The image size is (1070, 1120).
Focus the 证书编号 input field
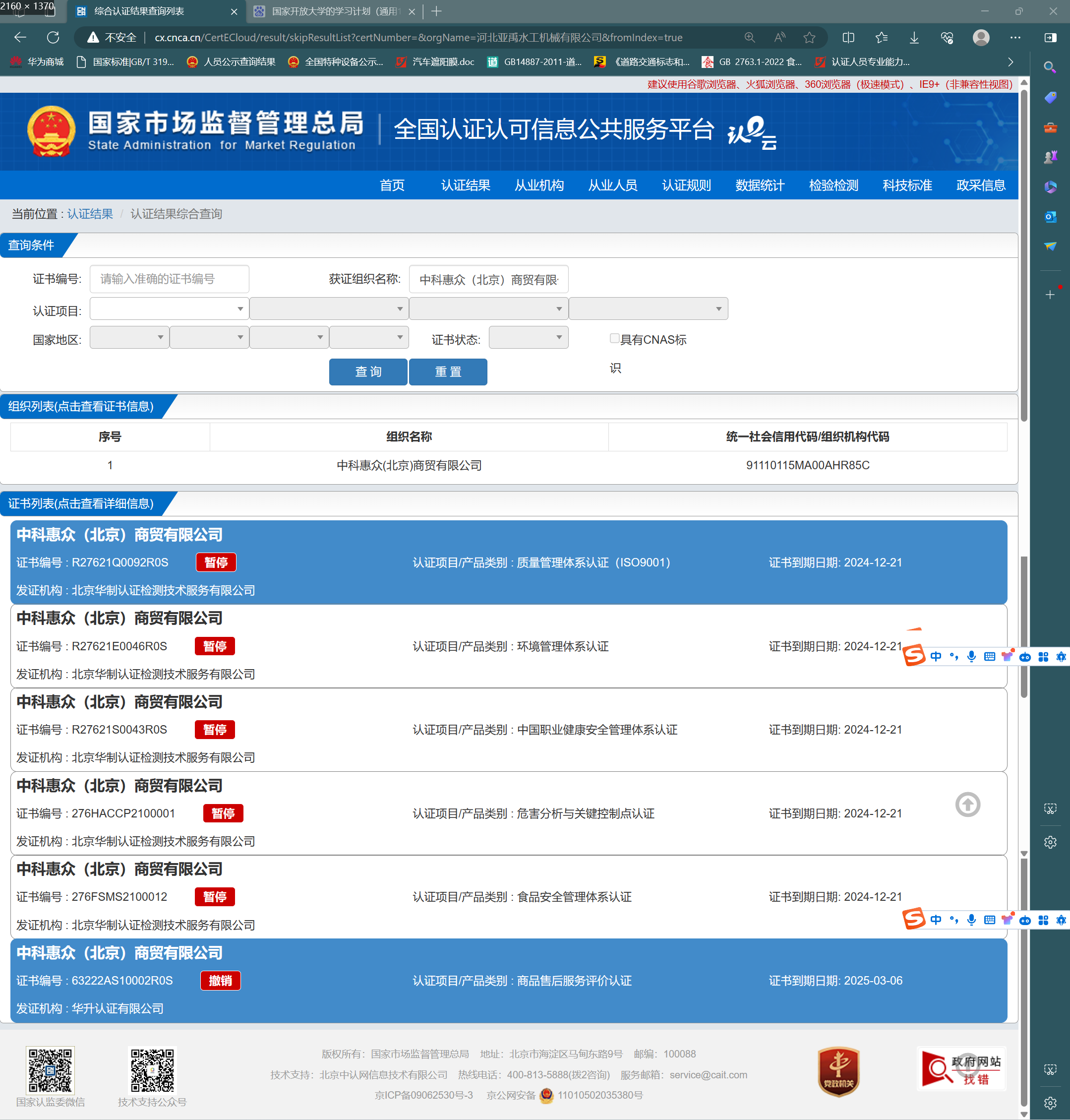click(x=170, y=279)
